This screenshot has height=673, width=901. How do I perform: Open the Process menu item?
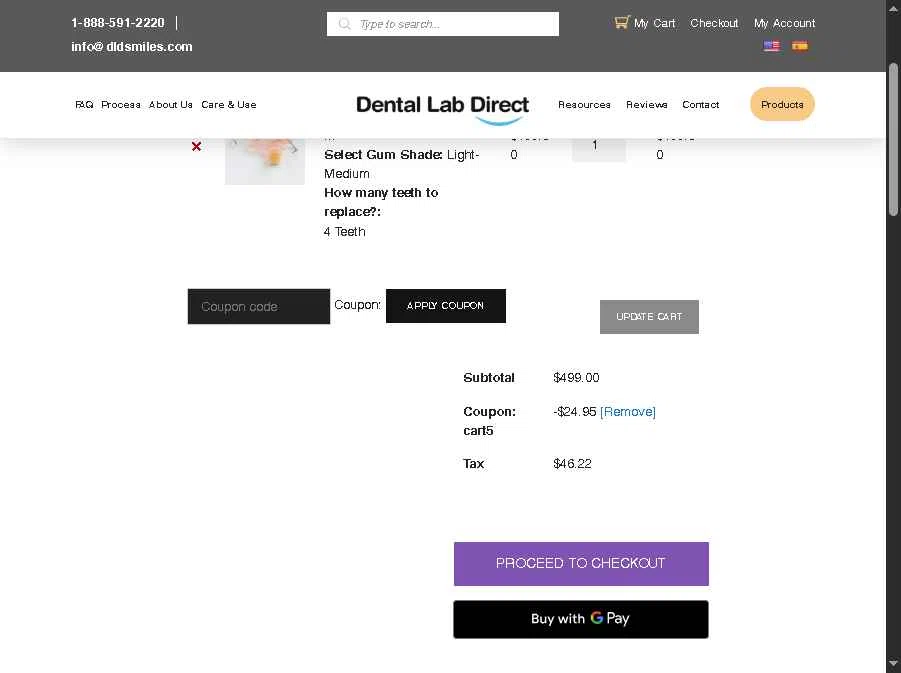point(121,105)
